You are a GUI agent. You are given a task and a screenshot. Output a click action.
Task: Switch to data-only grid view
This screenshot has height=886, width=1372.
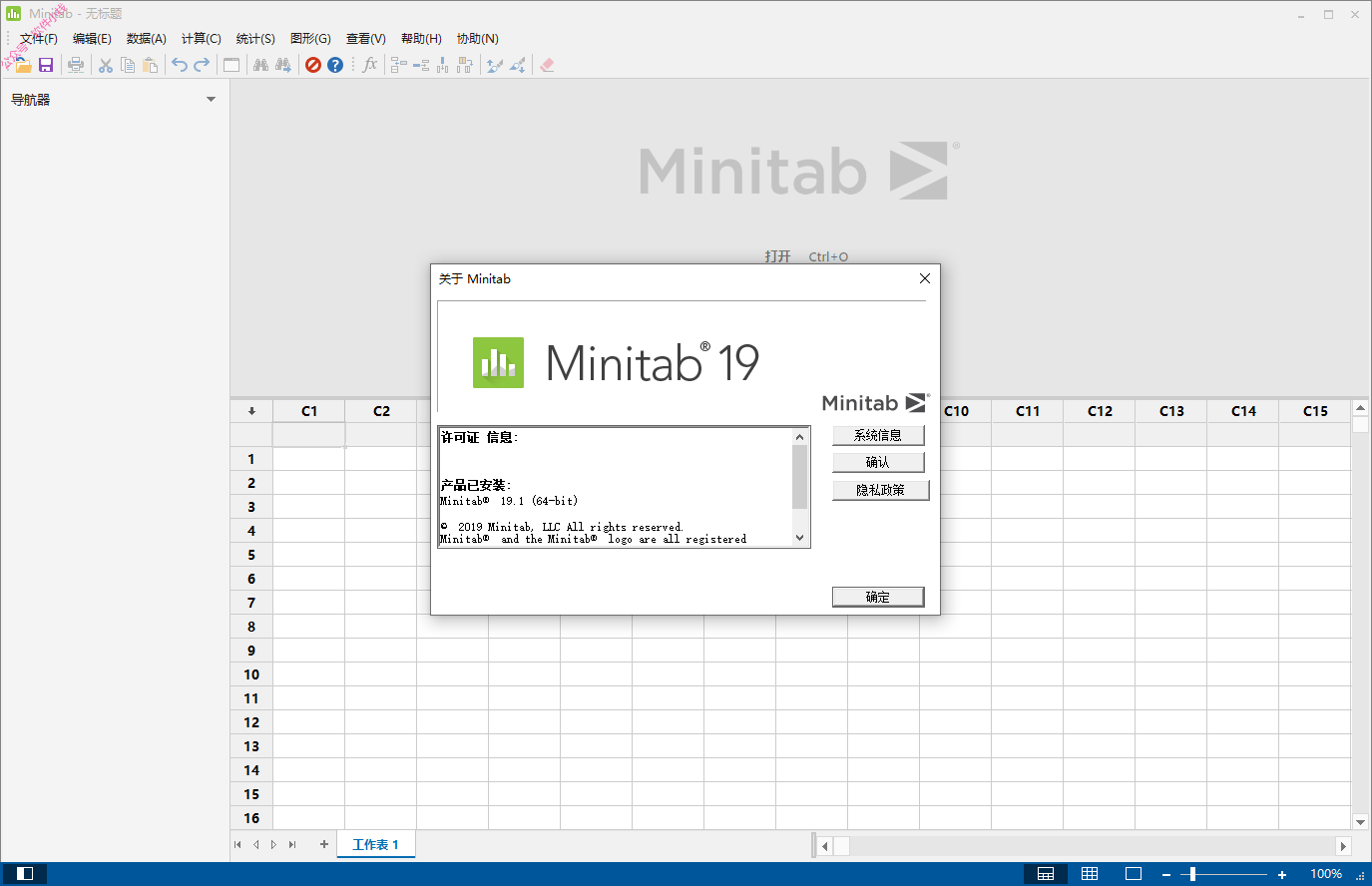1090,874
